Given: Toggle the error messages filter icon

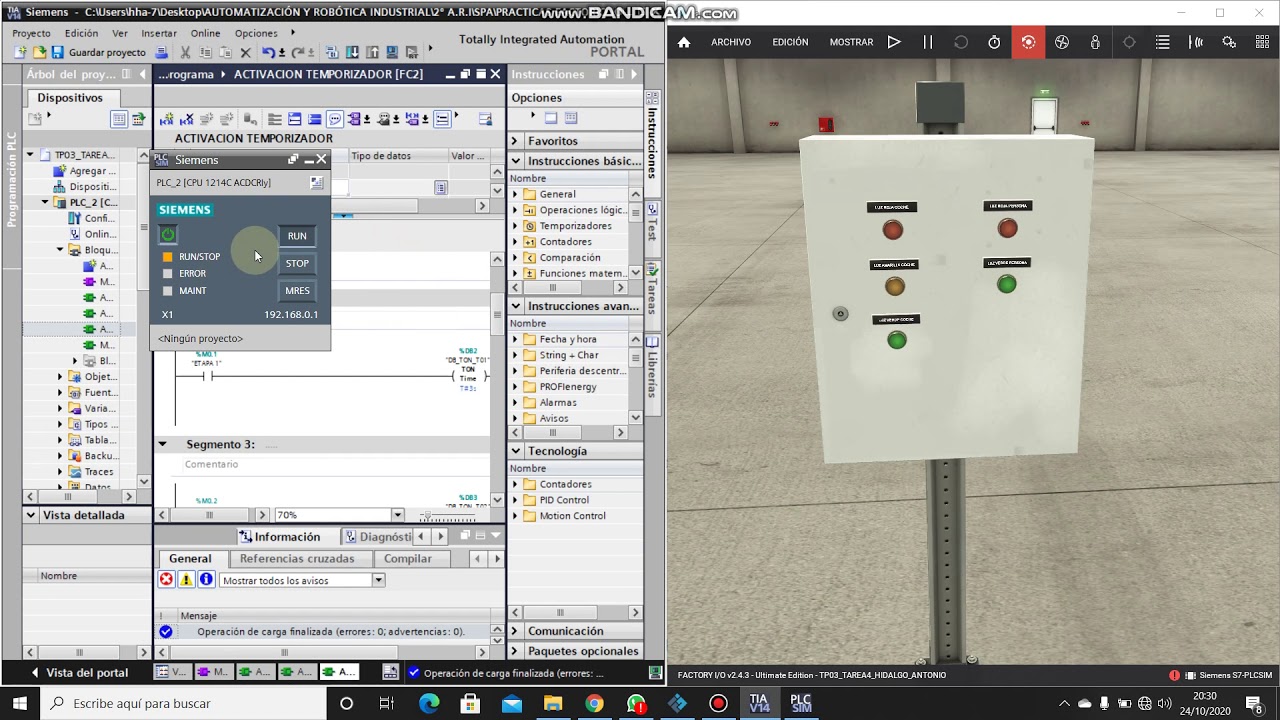Looking at the screenshot, I should tap(166, 580).
